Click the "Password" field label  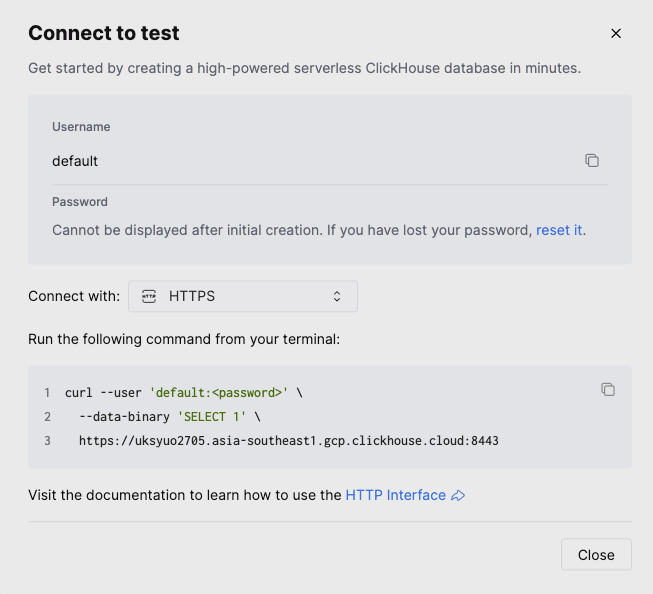(x=80, y=201)
